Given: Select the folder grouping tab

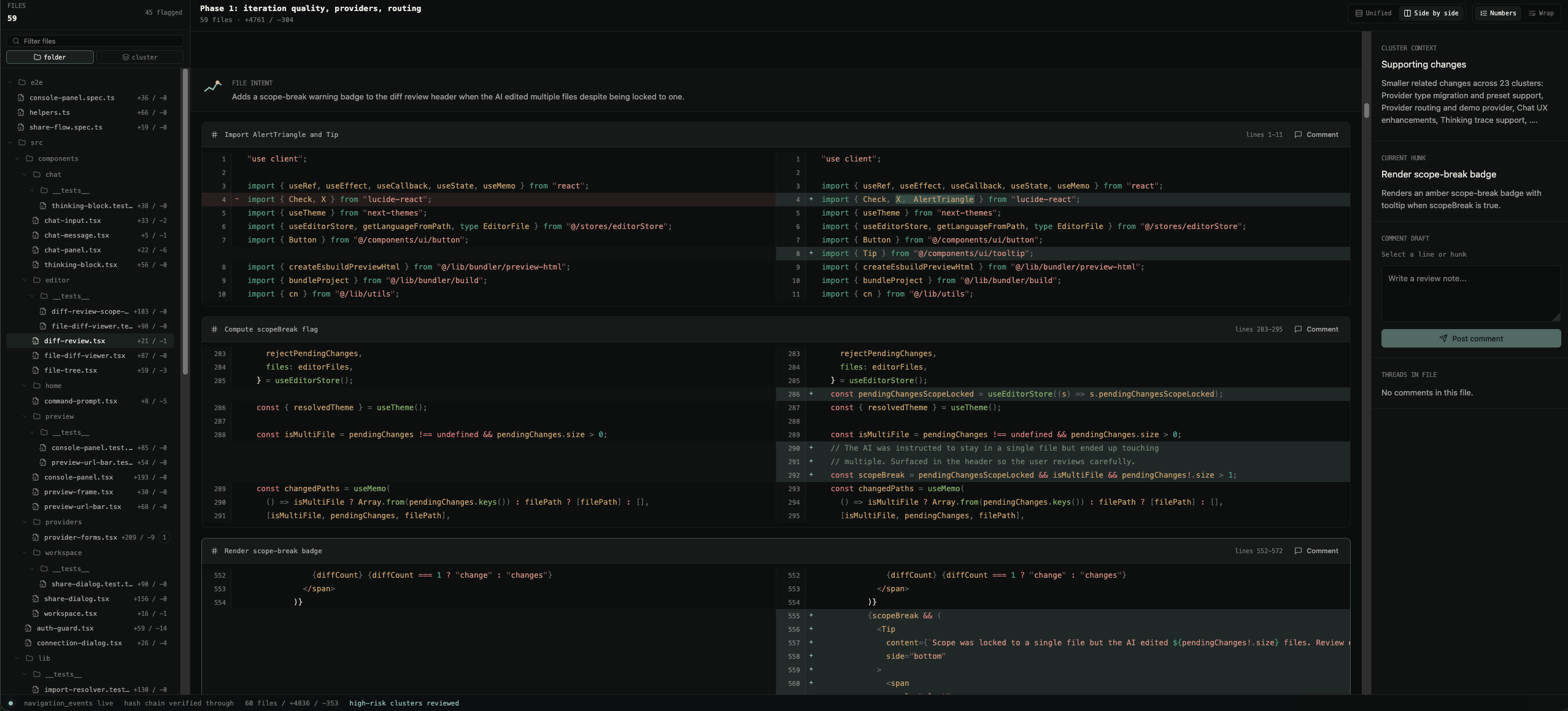Looking at the screenshot, I should pyautogui.click(x=50, y=57).
